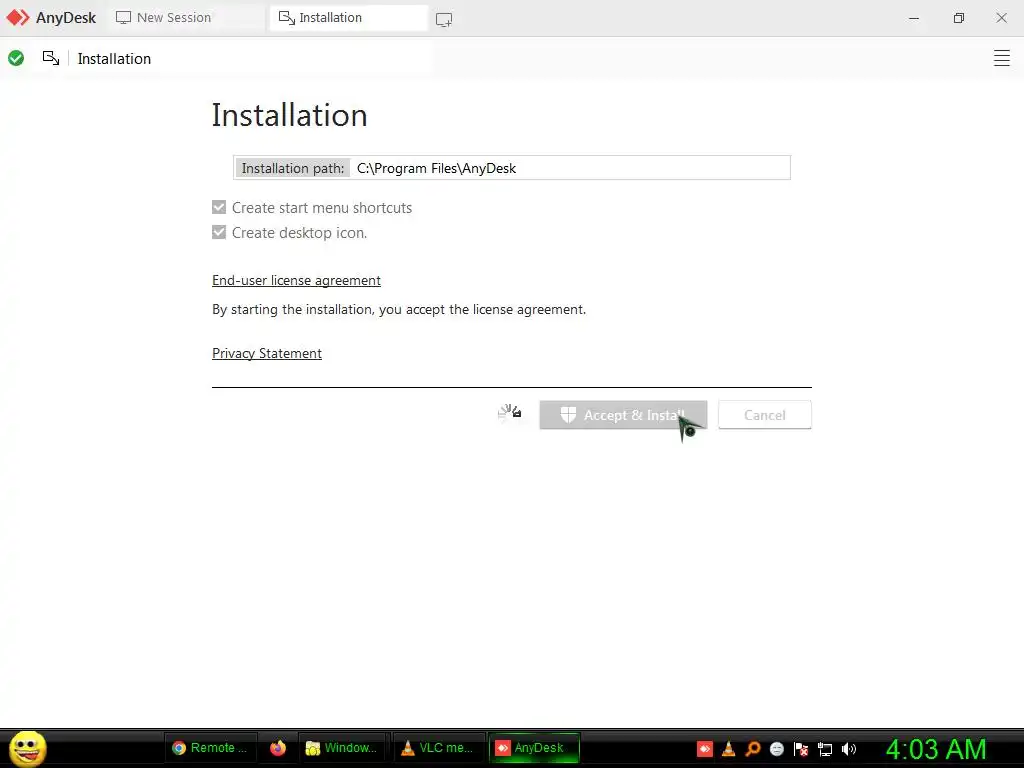Open the Action Center flag tray icon
1024x768 pixels.
(801, 749)
